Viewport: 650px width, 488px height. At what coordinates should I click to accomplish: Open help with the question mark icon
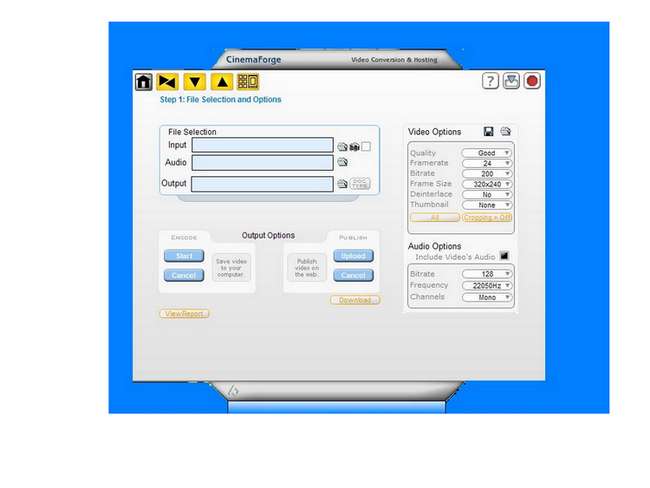(490, 81)
